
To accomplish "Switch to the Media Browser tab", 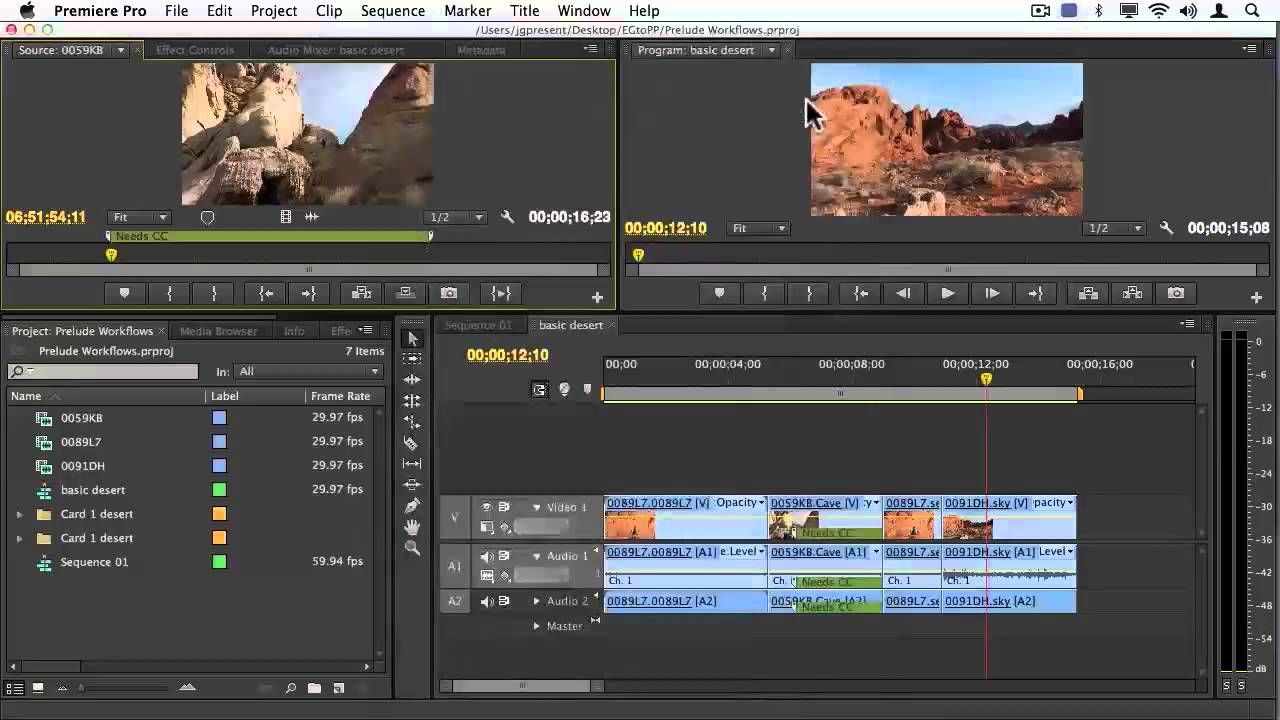I will [x=218, y=331].
